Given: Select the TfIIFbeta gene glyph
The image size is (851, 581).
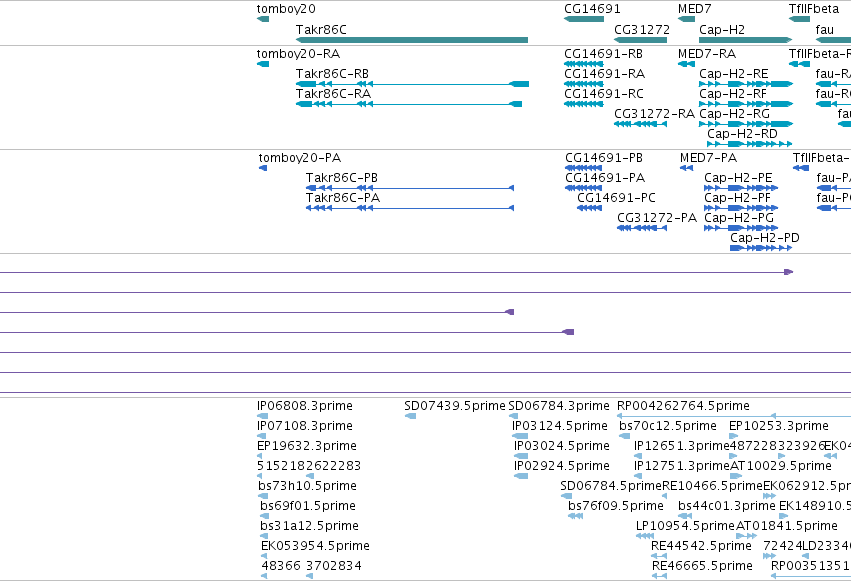Looking at the screenshot, I should point(799,19).
